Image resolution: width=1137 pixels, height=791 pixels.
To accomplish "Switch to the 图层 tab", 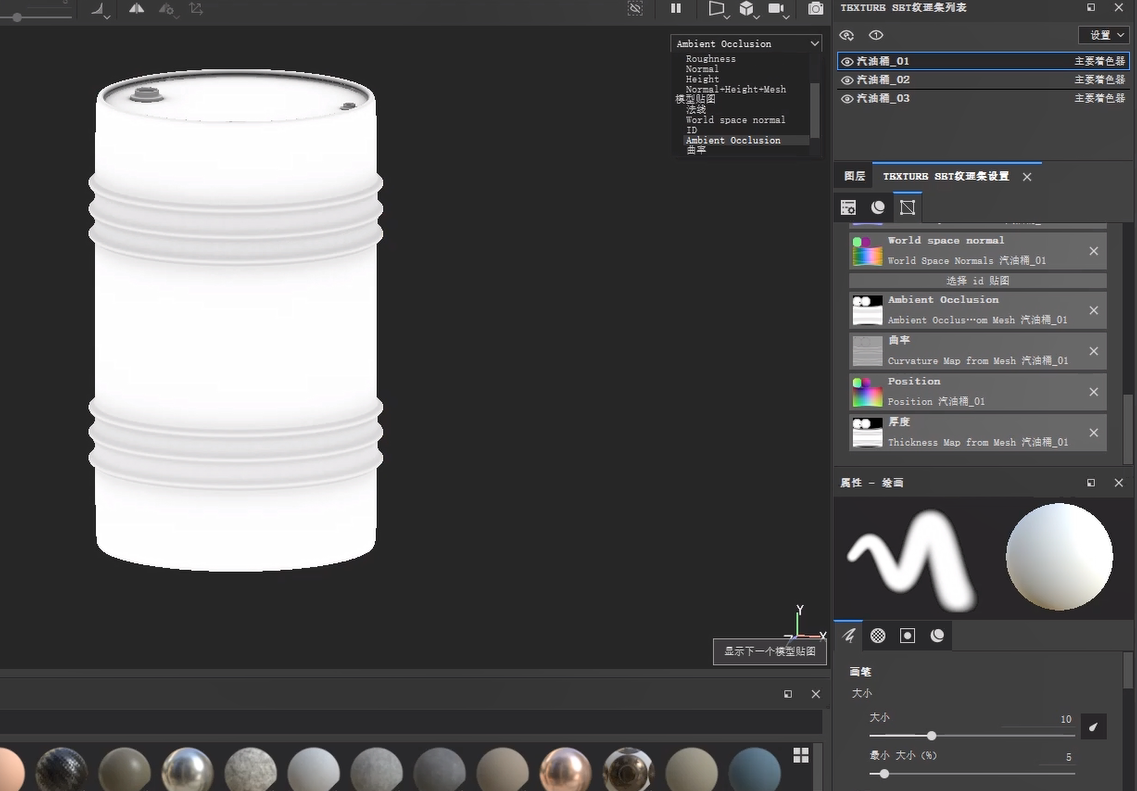I will (x=854, y=176).
